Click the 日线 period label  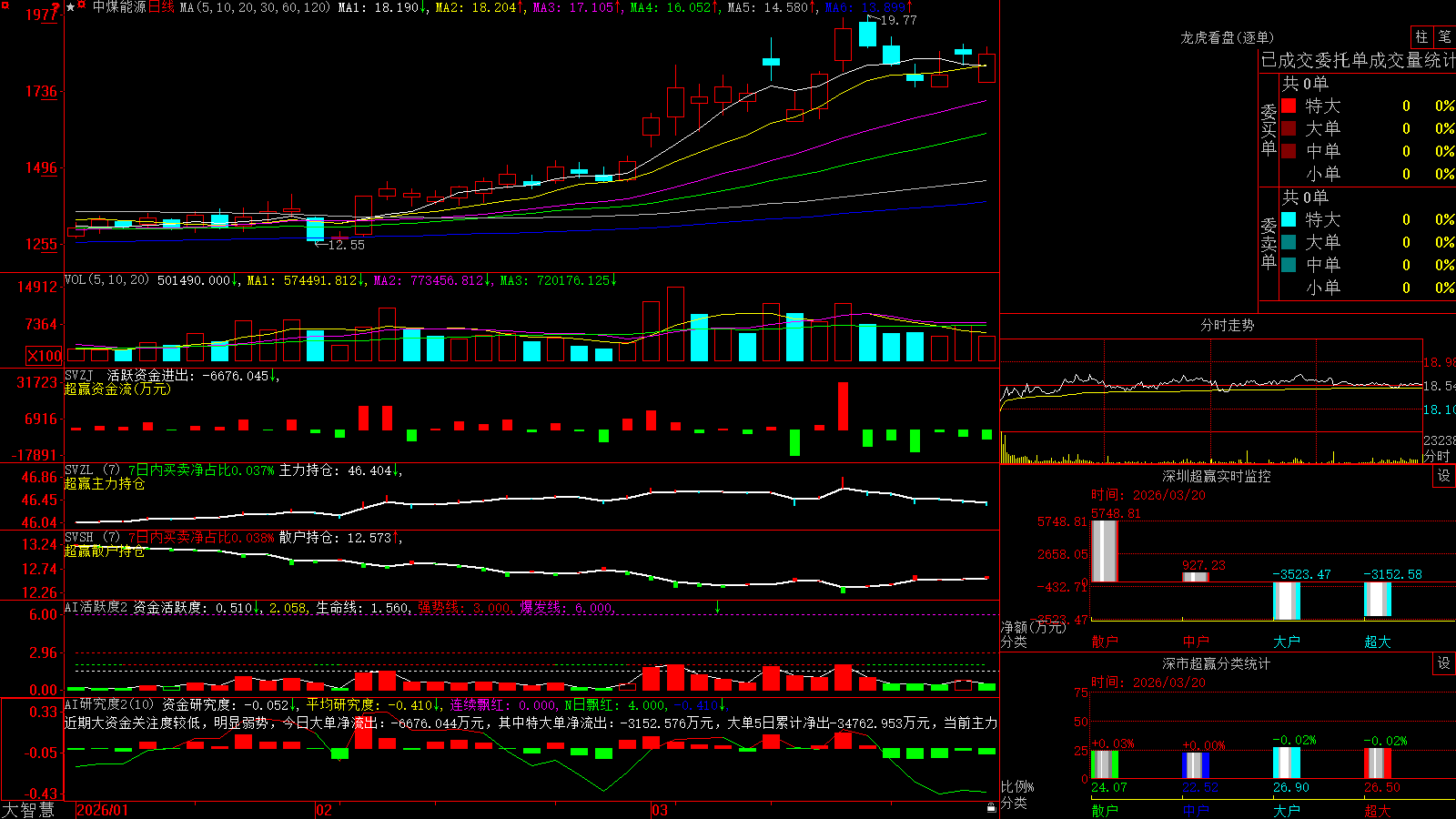pyautogui.click(x=161, y=7)
